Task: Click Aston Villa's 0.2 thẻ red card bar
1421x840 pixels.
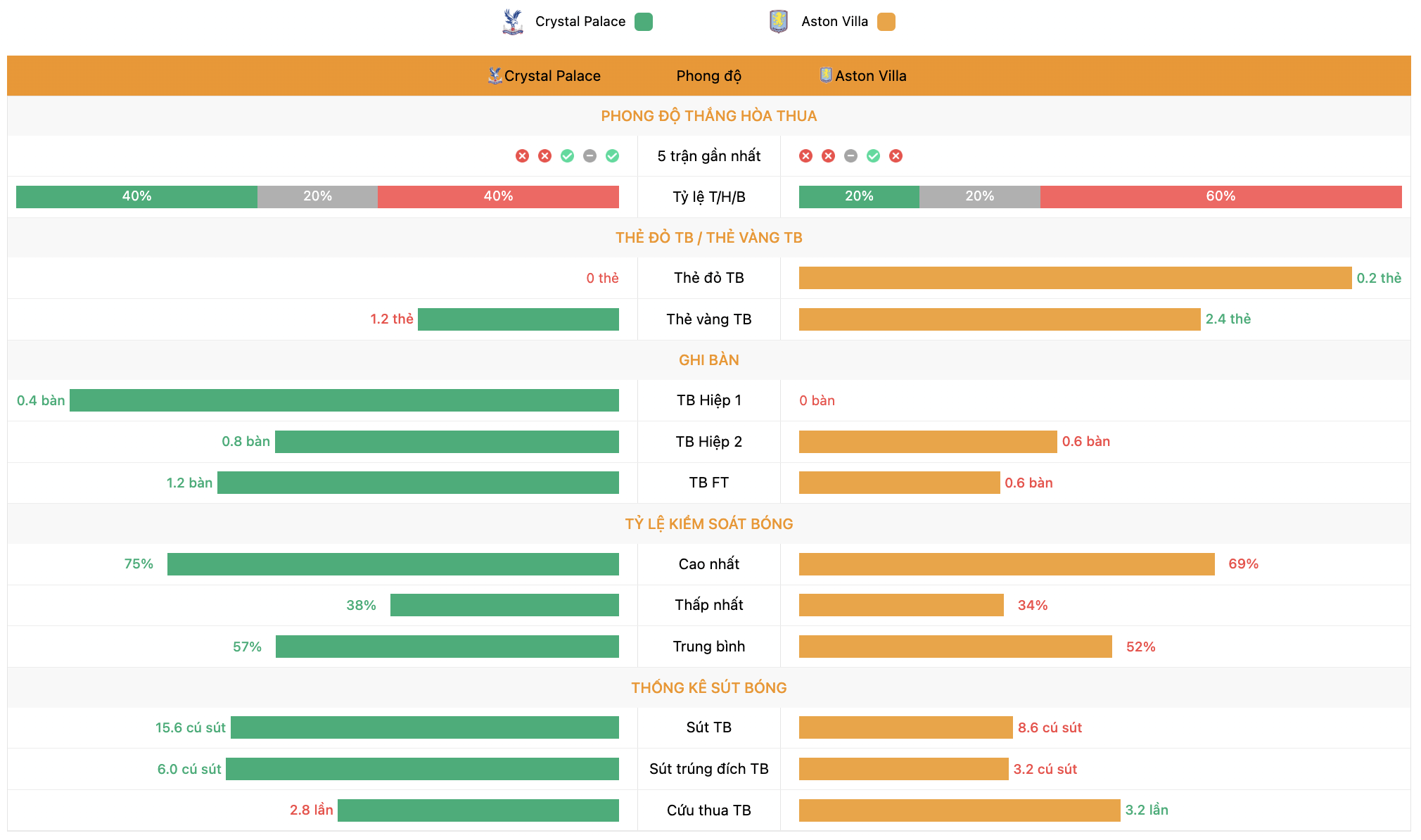Action: pos(1076,278)
